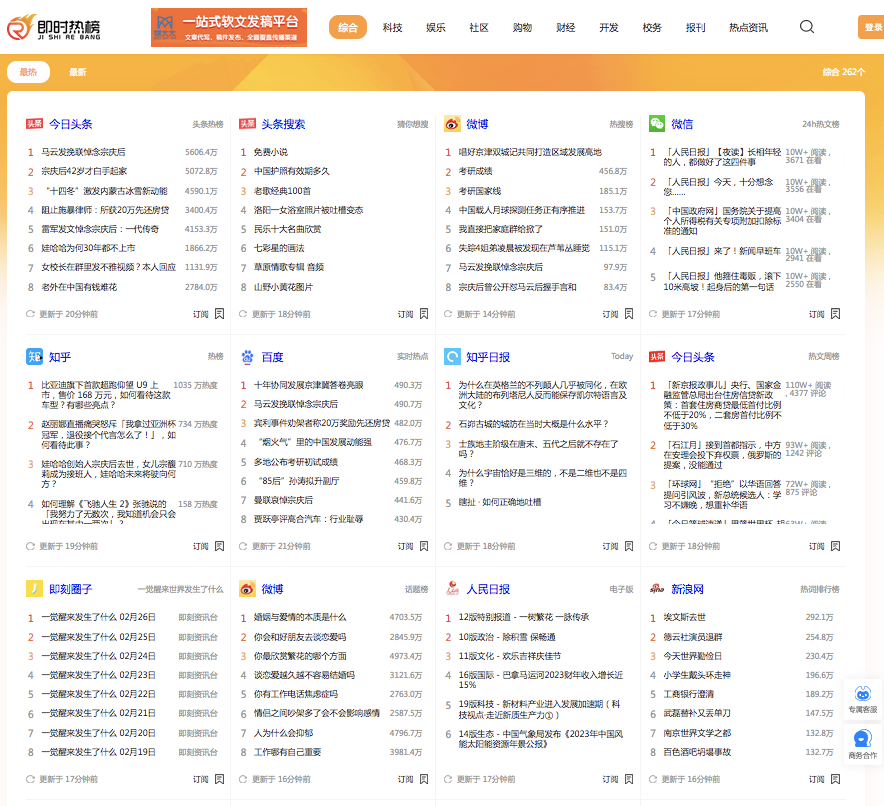Image resolution: width=884 pixels, height=806 pixels.
Task: Refresh icon on 知乎日报 card
Action: coord(448,546)
